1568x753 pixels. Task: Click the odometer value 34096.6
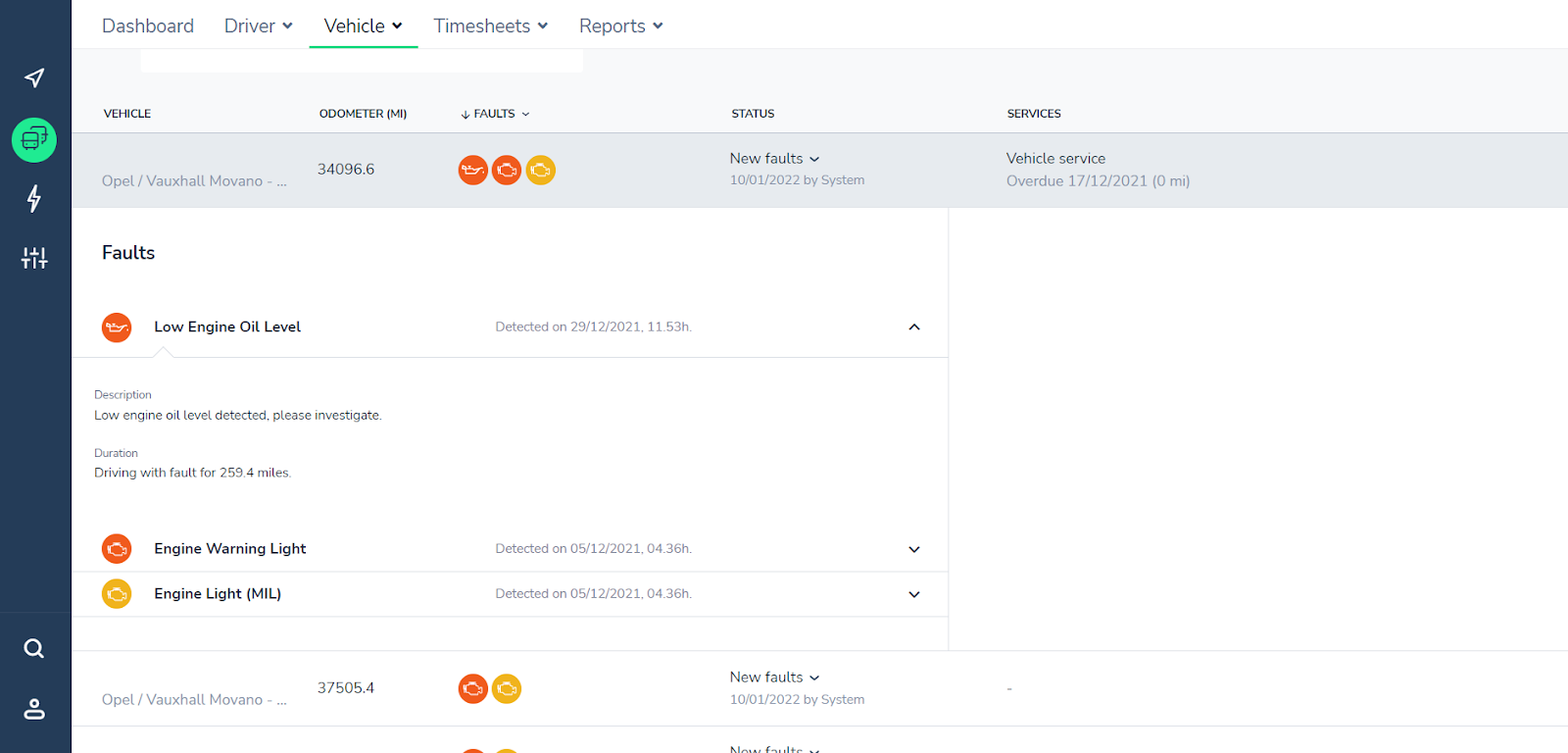pyautogui.click(x=346, y=170)
